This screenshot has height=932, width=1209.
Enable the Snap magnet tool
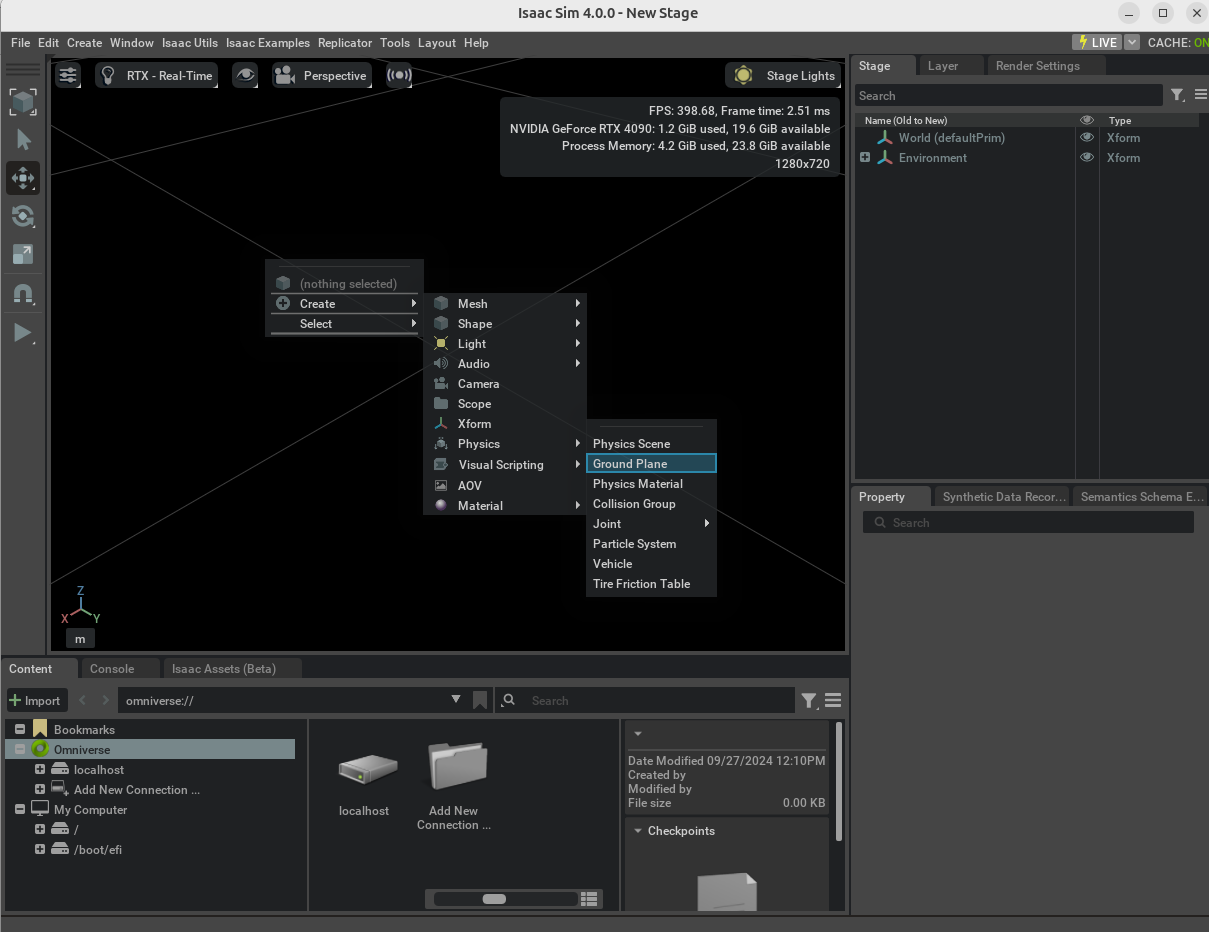click(x=22, y=292)
